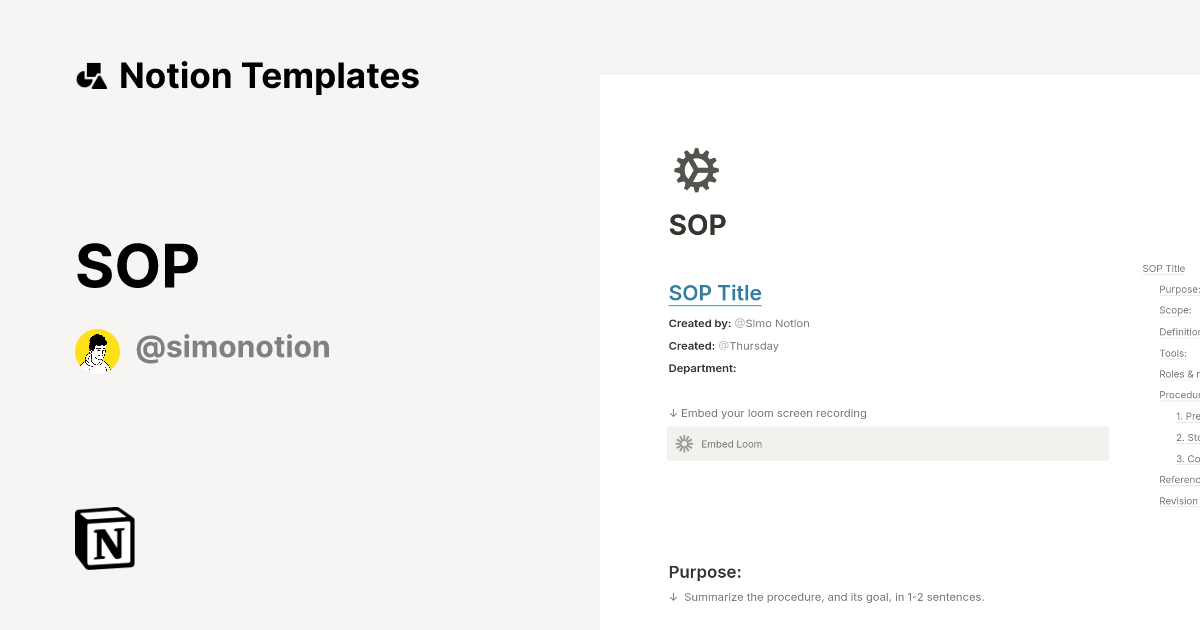This screenshot has height=630, width=1200.
Task: Click the Notion N logo
Action: (x=104, y=538)
